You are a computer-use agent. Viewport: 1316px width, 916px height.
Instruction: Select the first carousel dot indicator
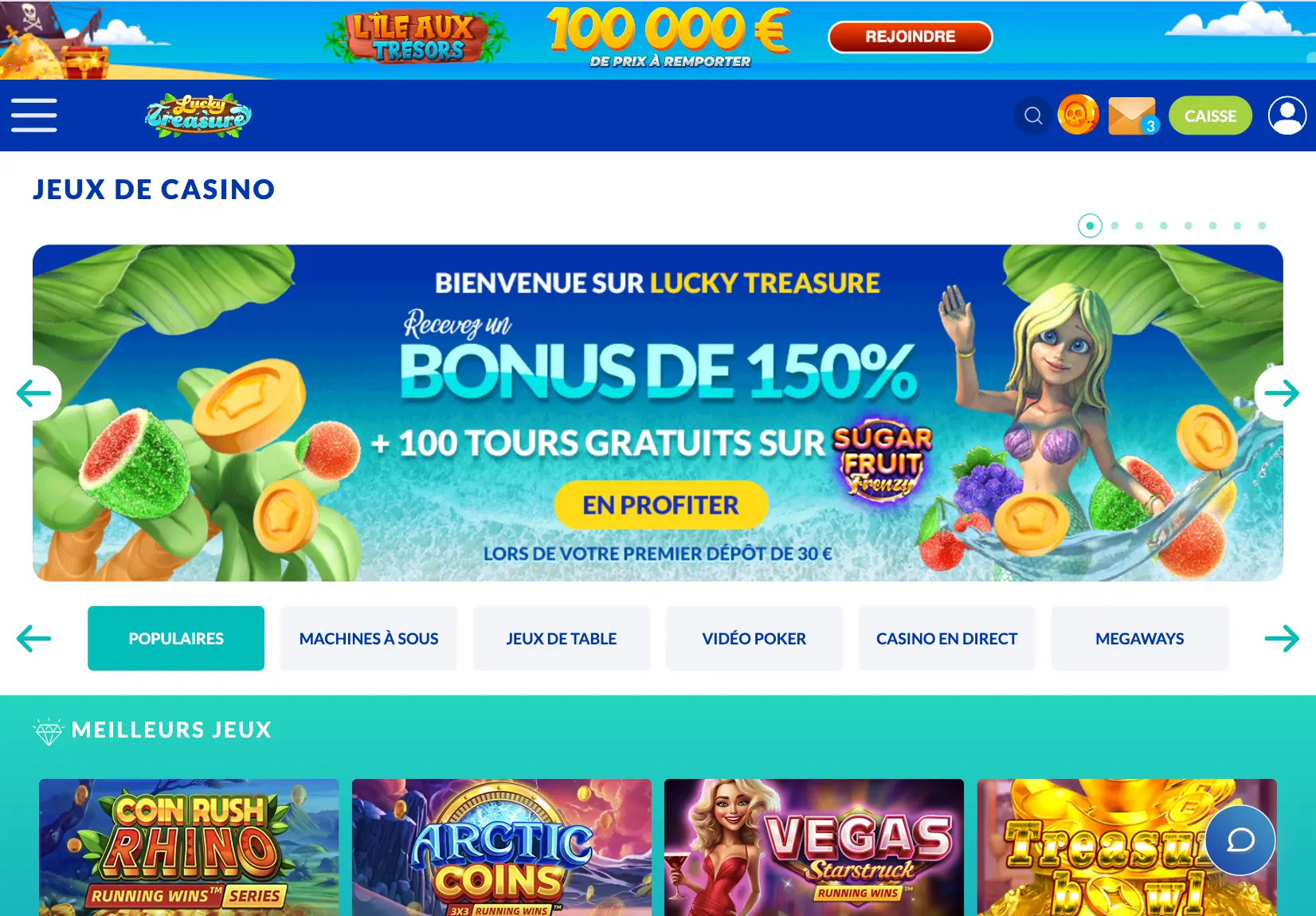pos(1090,225)
